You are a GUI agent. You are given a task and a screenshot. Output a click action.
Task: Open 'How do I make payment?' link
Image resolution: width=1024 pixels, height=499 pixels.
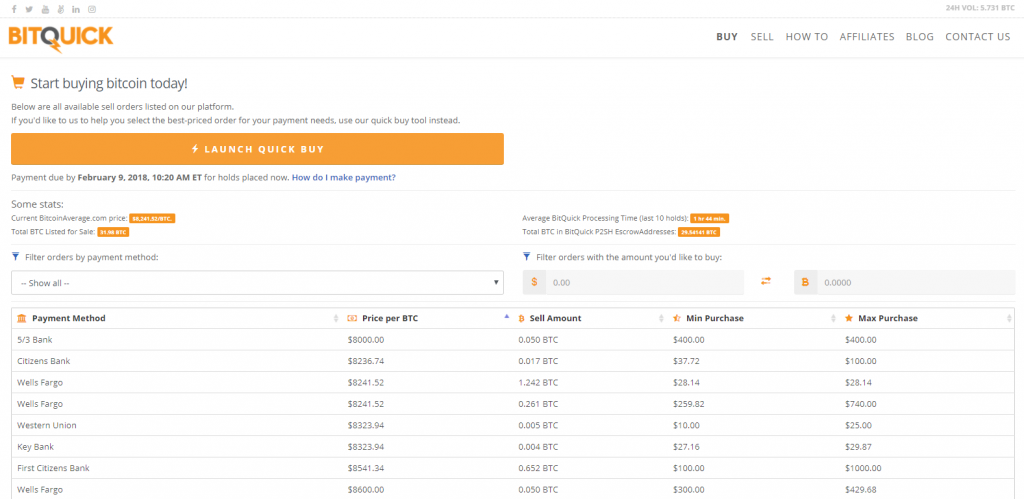click(x=344, y=177)
